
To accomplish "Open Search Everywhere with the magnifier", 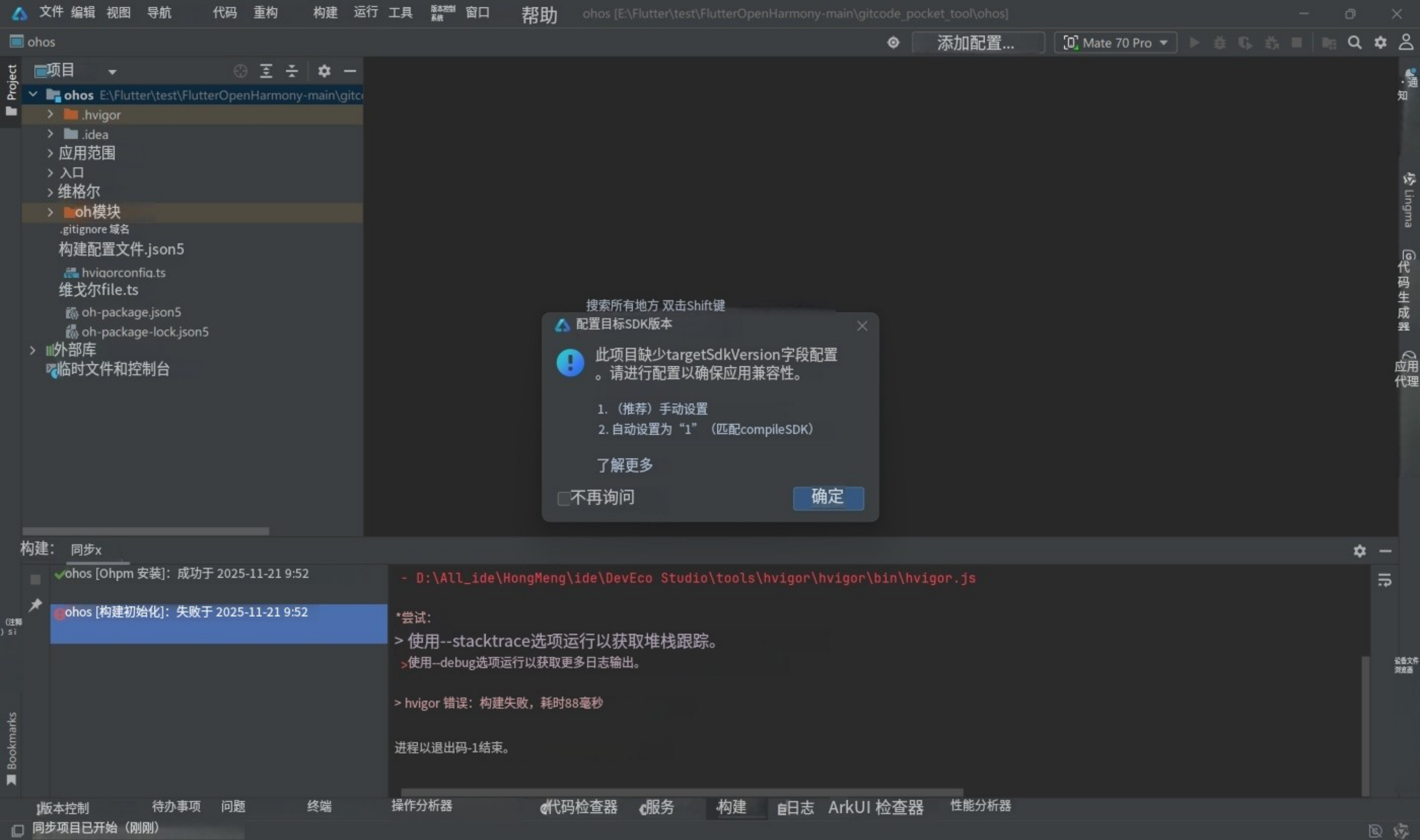I will pyautogui.click(x=1355, y=42).
